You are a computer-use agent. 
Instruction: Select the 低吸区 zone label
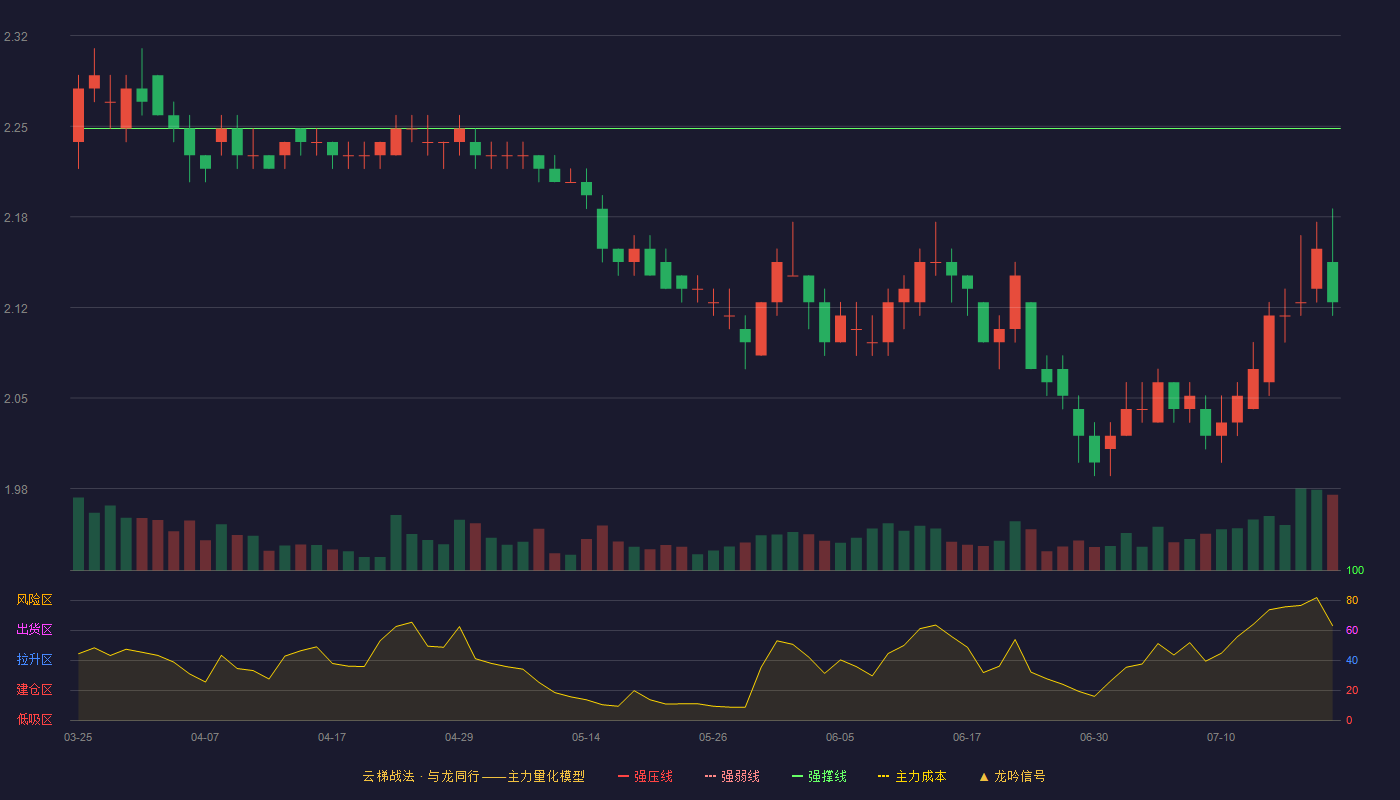[34, 719]
